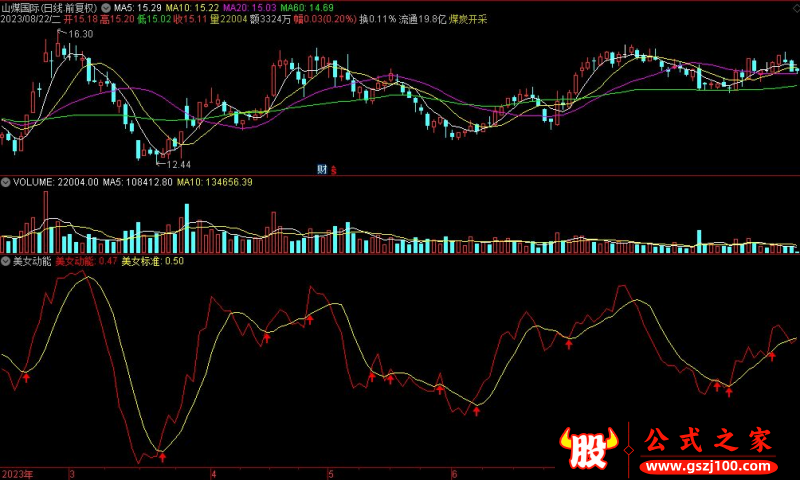Open the 煤炭开采 sector link
800x480 pixels.
click(x=468, y=19)
